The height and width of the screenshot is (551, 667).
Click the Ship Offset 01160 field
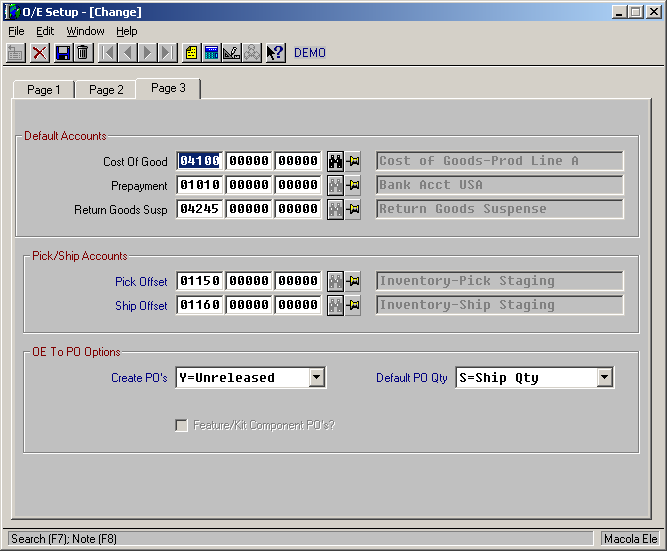tap(199, 305)
